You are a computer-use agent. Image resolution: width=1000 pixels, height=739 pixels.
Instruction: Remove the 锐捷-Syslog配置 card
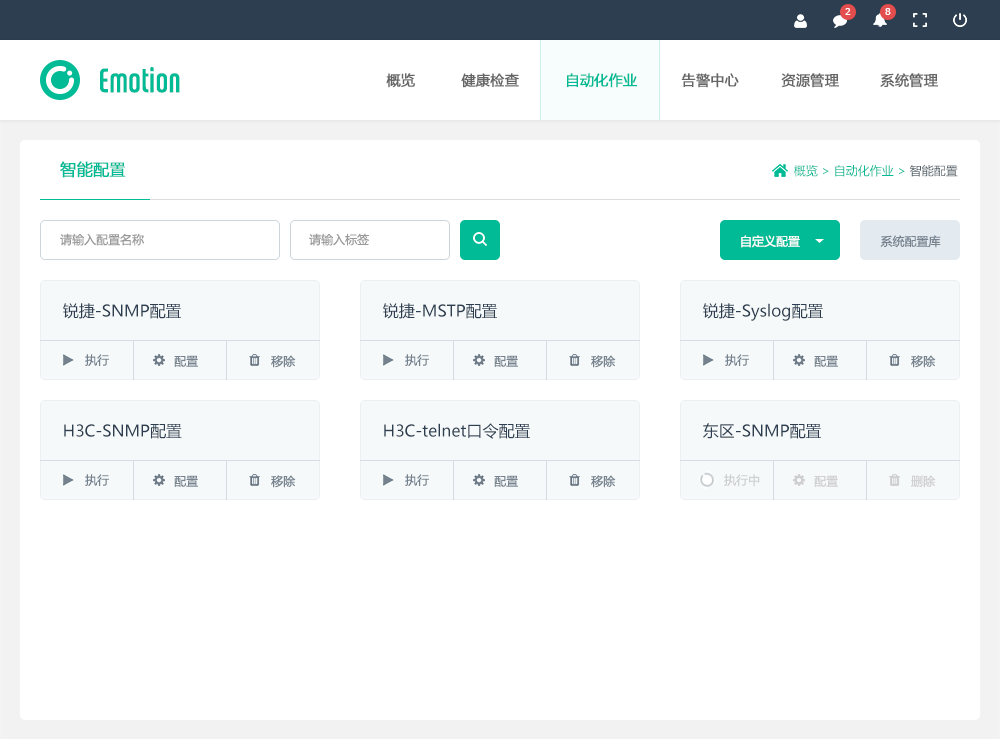[912, 361]
